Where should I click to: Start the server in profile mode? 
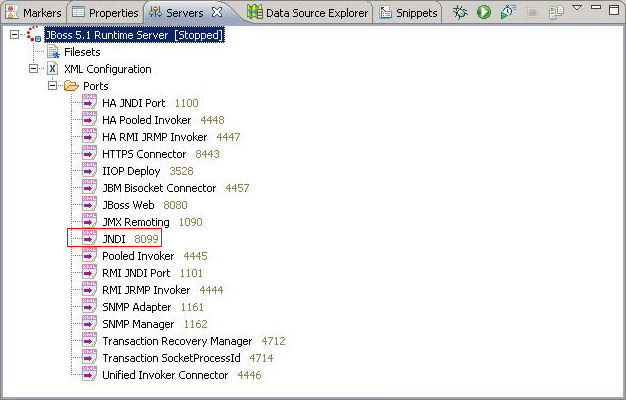point(507,13)
